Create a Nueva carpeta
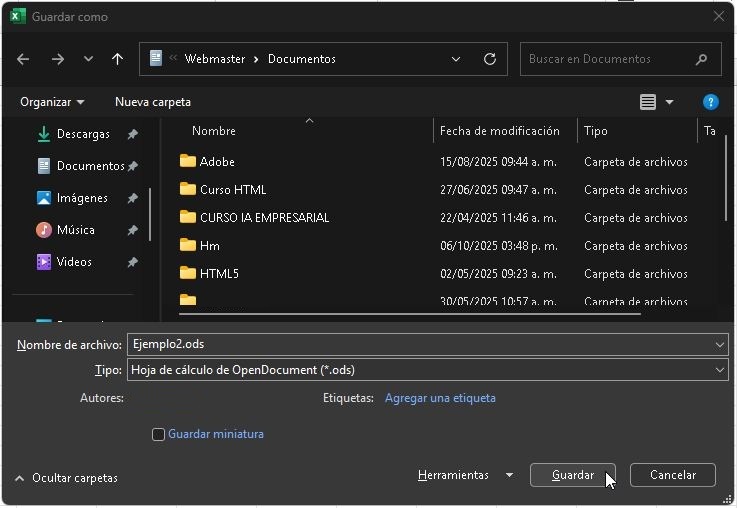737x508 pixels. click(153, 102)
